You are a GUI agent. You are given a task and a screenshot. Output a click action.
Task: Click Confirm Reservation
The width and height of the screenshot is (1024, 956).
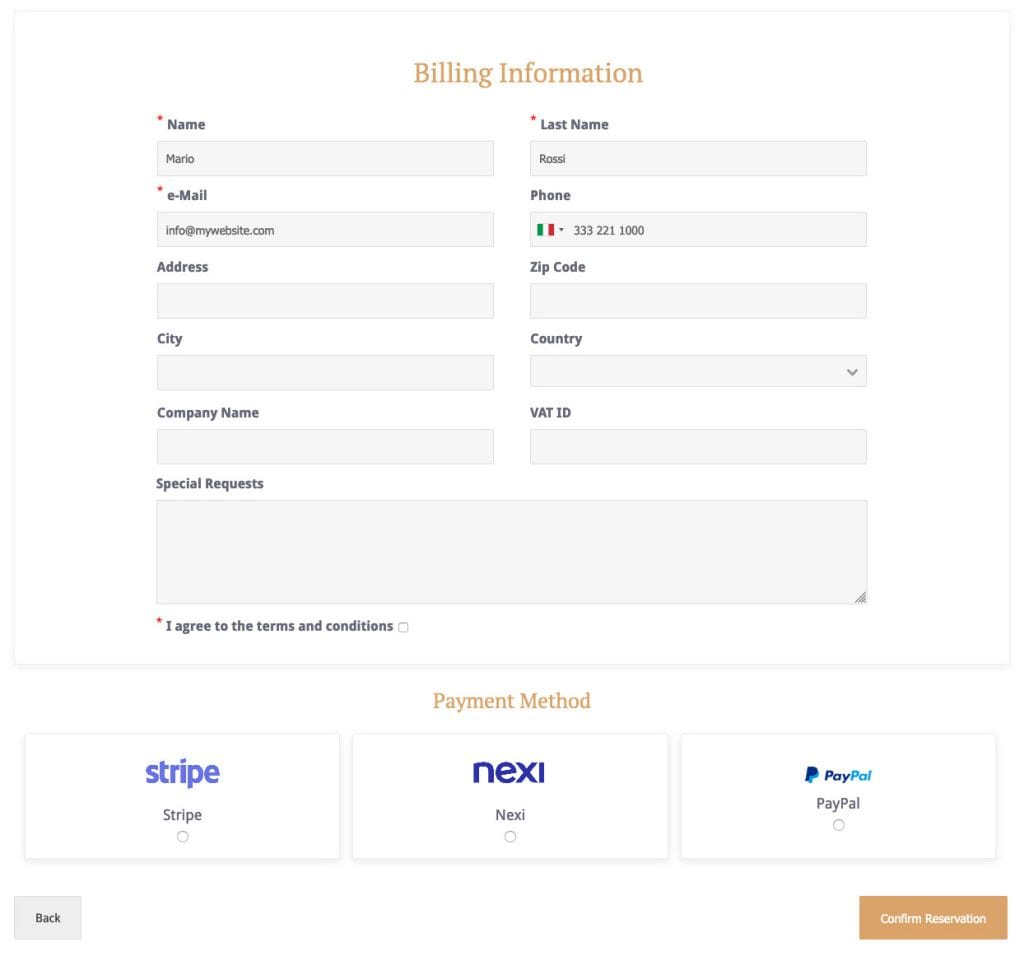(932, 917)
